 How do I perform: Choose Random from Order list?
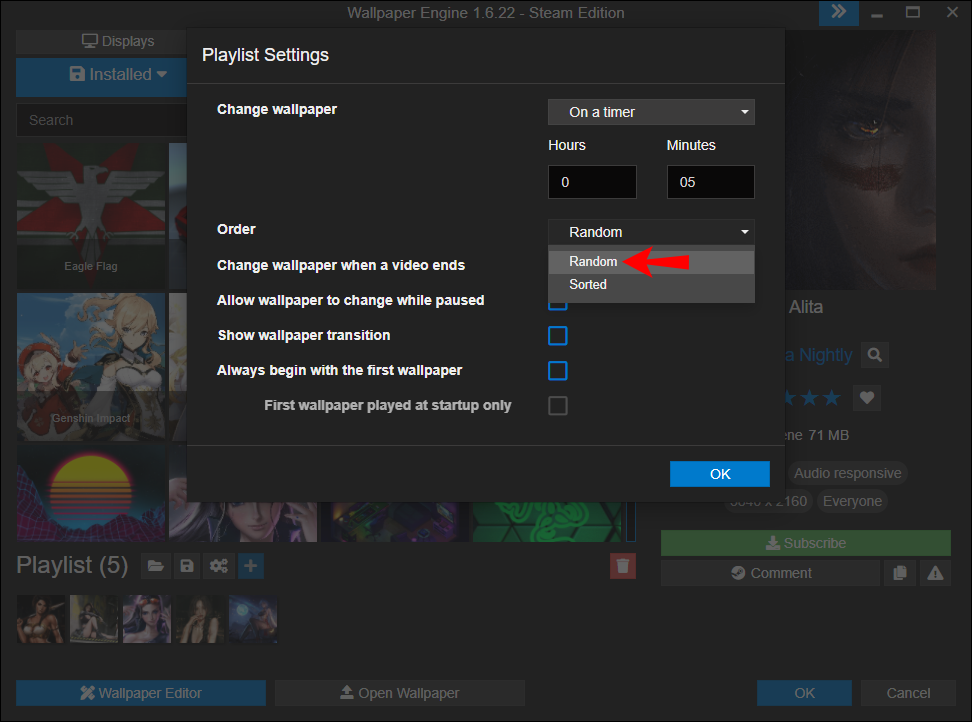651,262
